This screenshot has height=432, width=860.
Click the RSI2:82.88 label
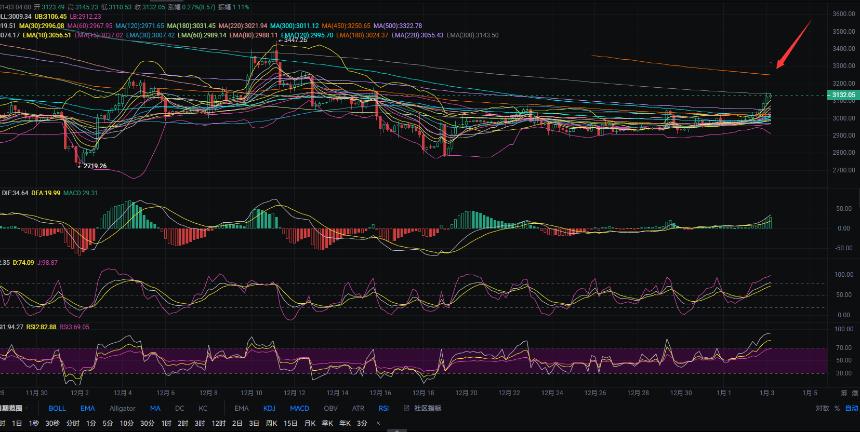tap(41, 327)
